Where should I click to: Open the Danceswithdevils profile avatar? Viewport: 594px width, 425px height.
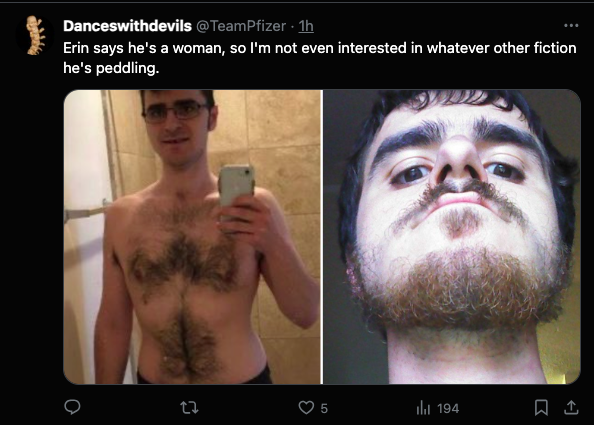pos(35,35)
